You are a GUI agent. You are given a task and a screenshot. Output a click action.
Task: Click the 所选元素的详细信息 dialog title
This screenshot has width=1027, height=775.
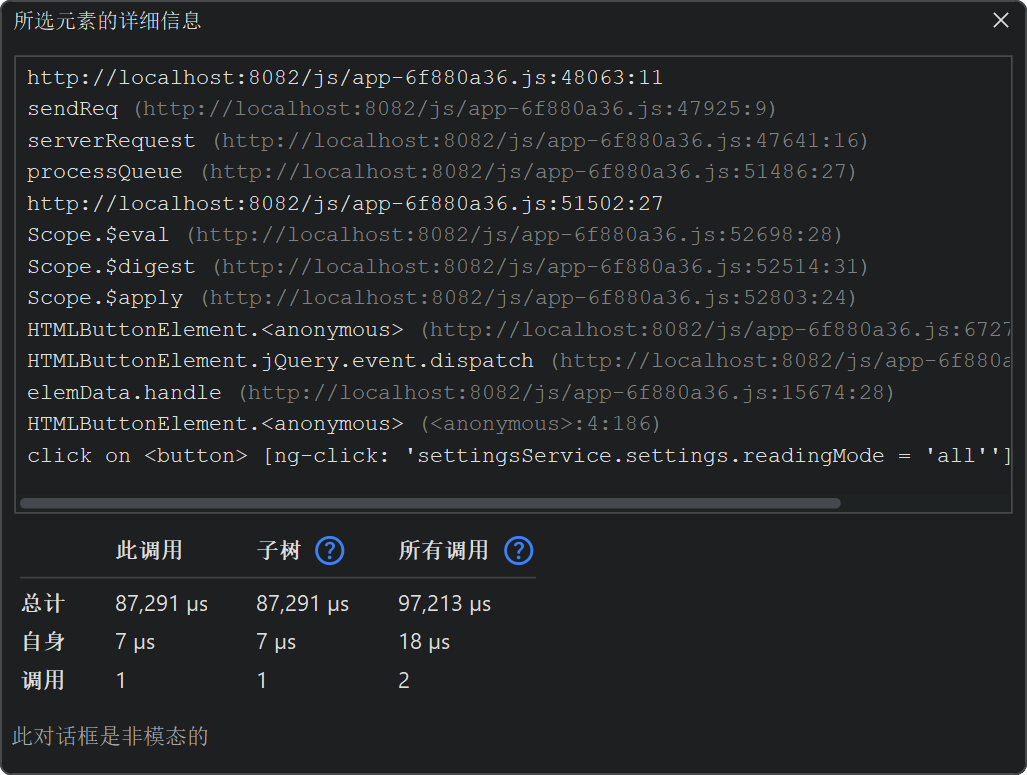[x=107, y=21]
